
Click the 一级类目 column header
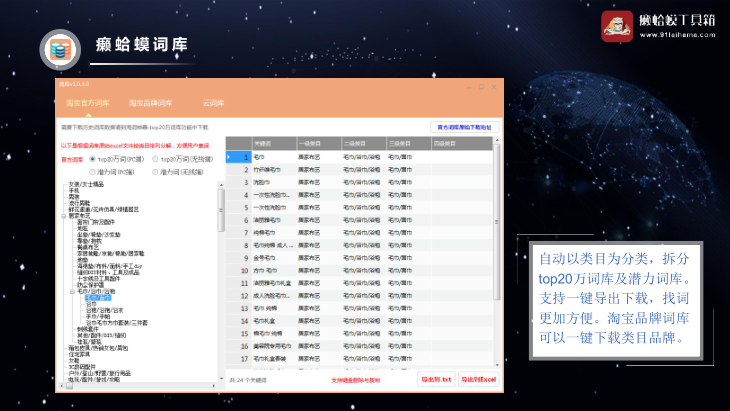click(319, 143)
